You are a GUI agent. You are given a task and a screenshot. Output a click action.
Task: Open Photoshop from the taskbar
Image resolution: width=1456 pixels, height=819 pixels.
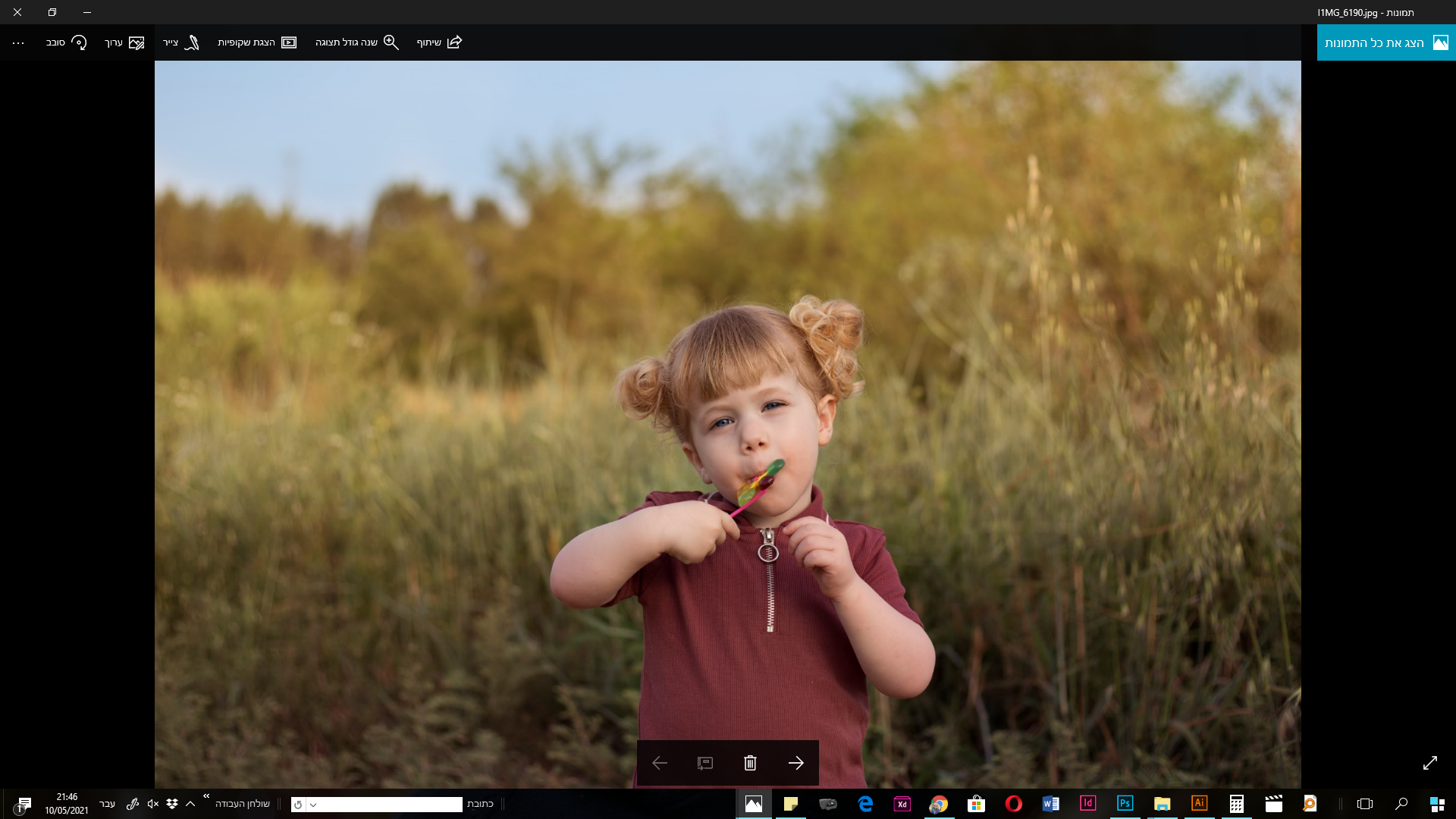[x=1125, y=803]
